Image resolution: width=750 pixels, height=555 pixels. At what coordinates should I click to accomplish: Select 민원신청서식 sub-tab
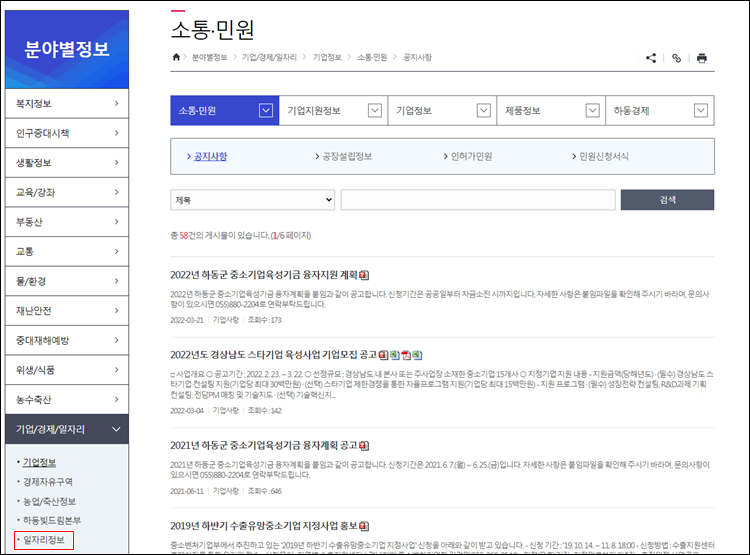click(x=604, y=156)
